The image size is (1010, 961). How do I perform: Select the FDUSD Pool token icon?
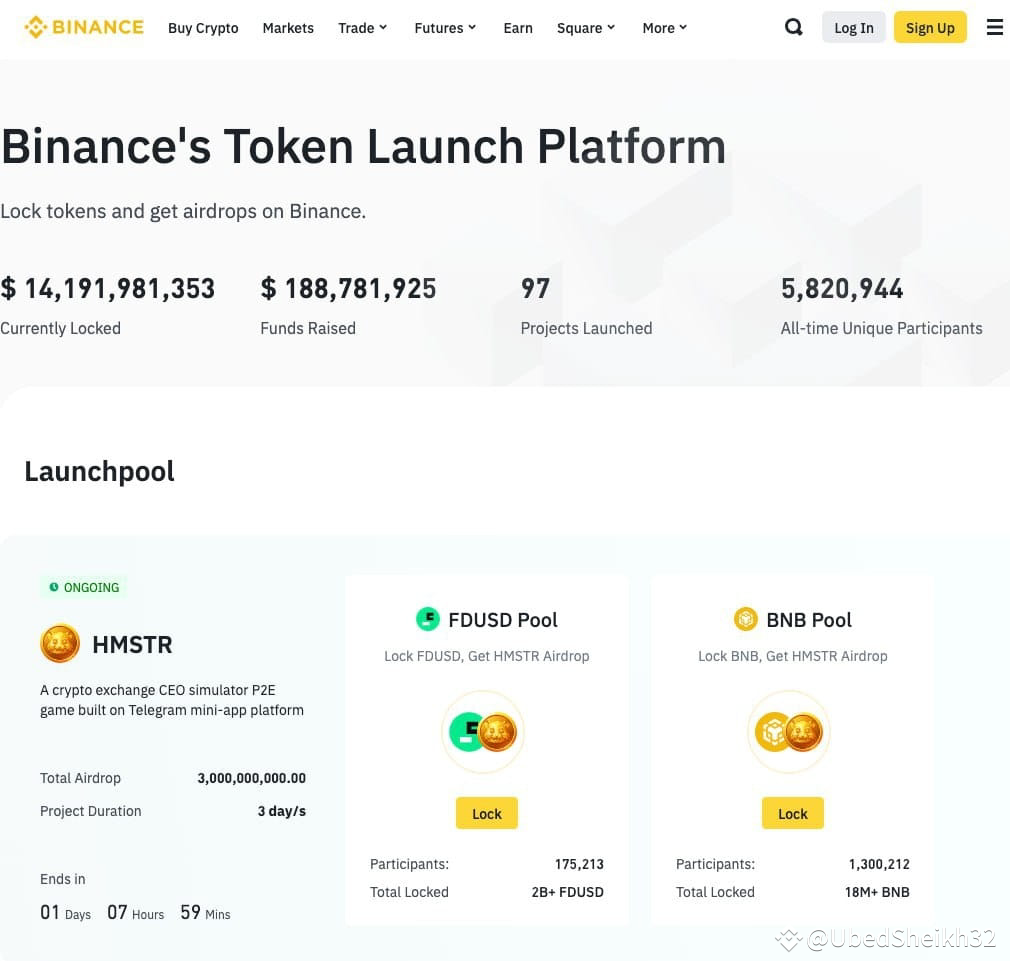(428, 619)
